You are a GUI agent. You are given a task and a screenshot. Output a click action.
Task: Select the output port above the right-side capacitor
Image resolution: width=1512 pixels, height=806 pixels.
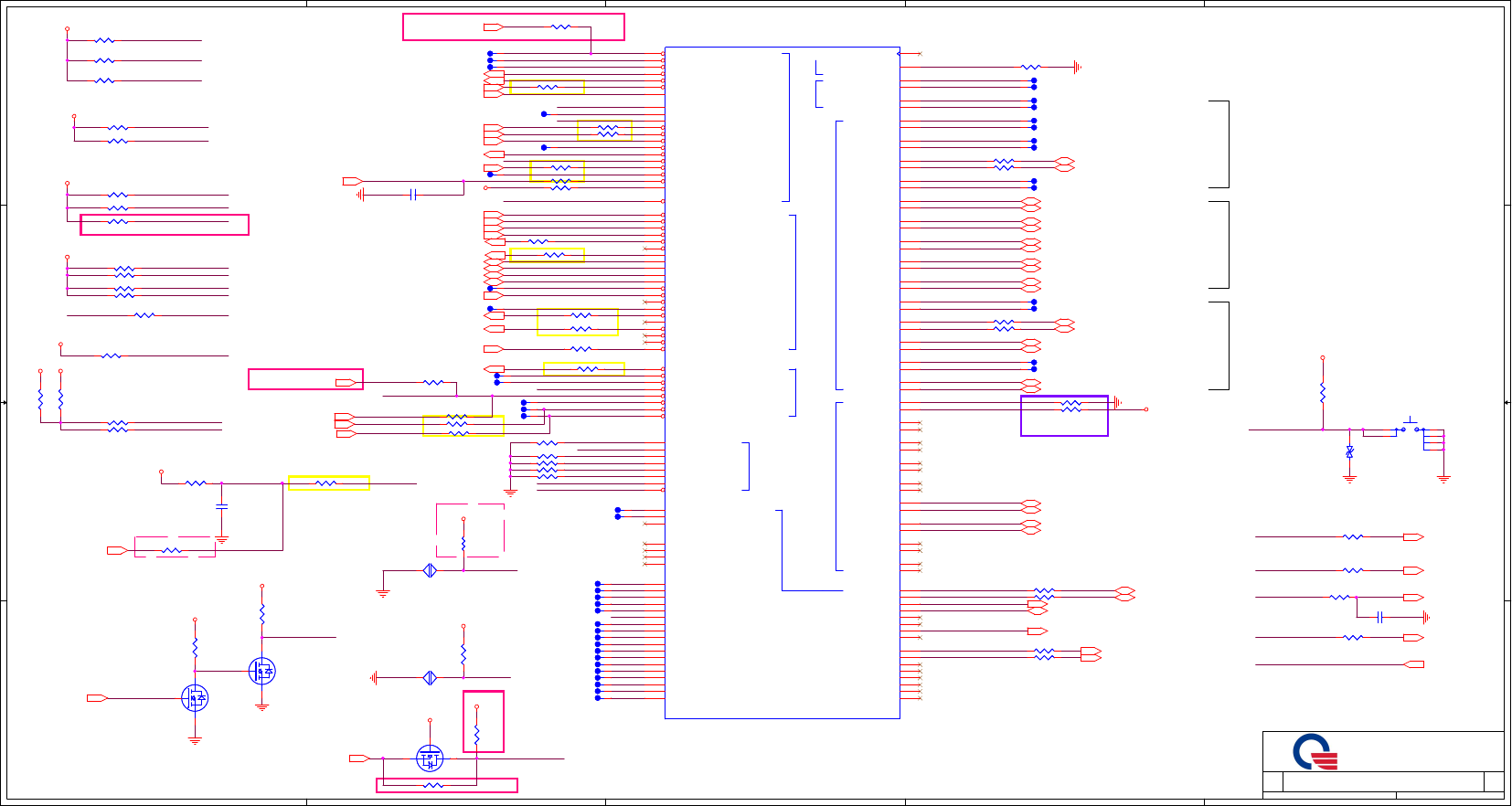pos(1413,598)
